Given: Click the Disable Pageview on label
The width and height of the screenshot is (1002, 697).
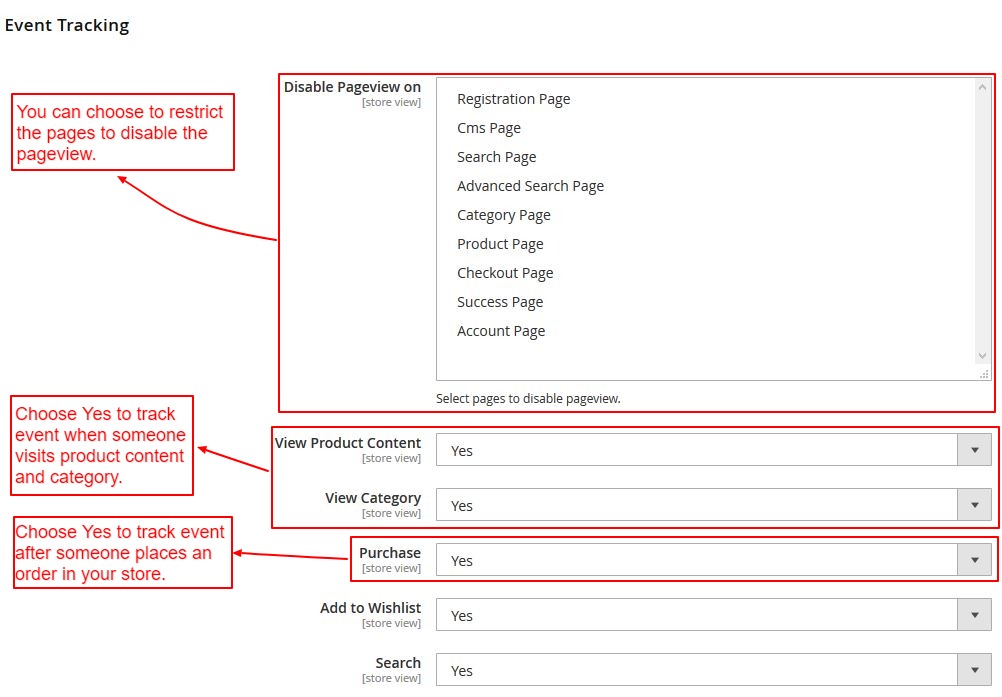Looking at the screenshot, I should [352, 87].
